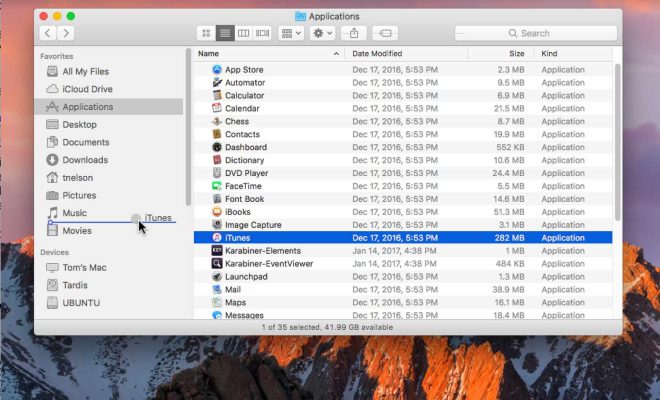Click the file list vertical scrollbar
The height and width of the screenshot is (400, 660).
click(x=617, y=142)
